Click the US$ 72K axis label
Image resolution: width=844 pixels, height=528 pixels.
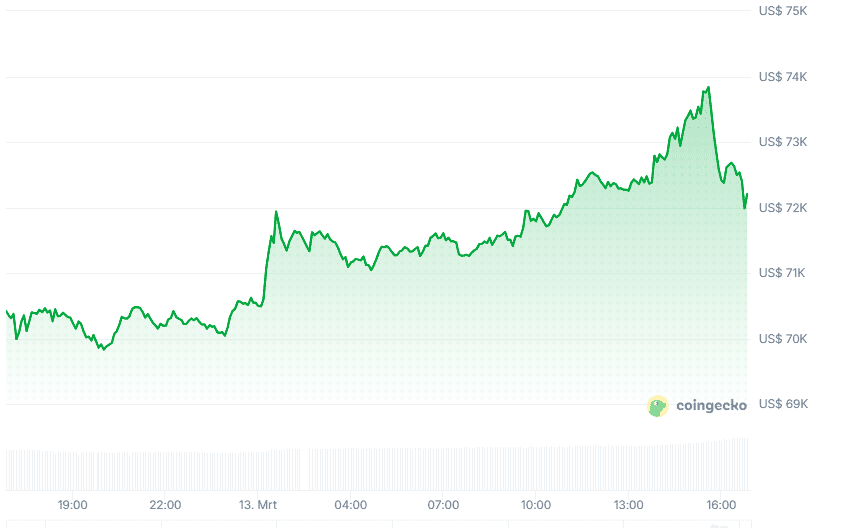782,208
